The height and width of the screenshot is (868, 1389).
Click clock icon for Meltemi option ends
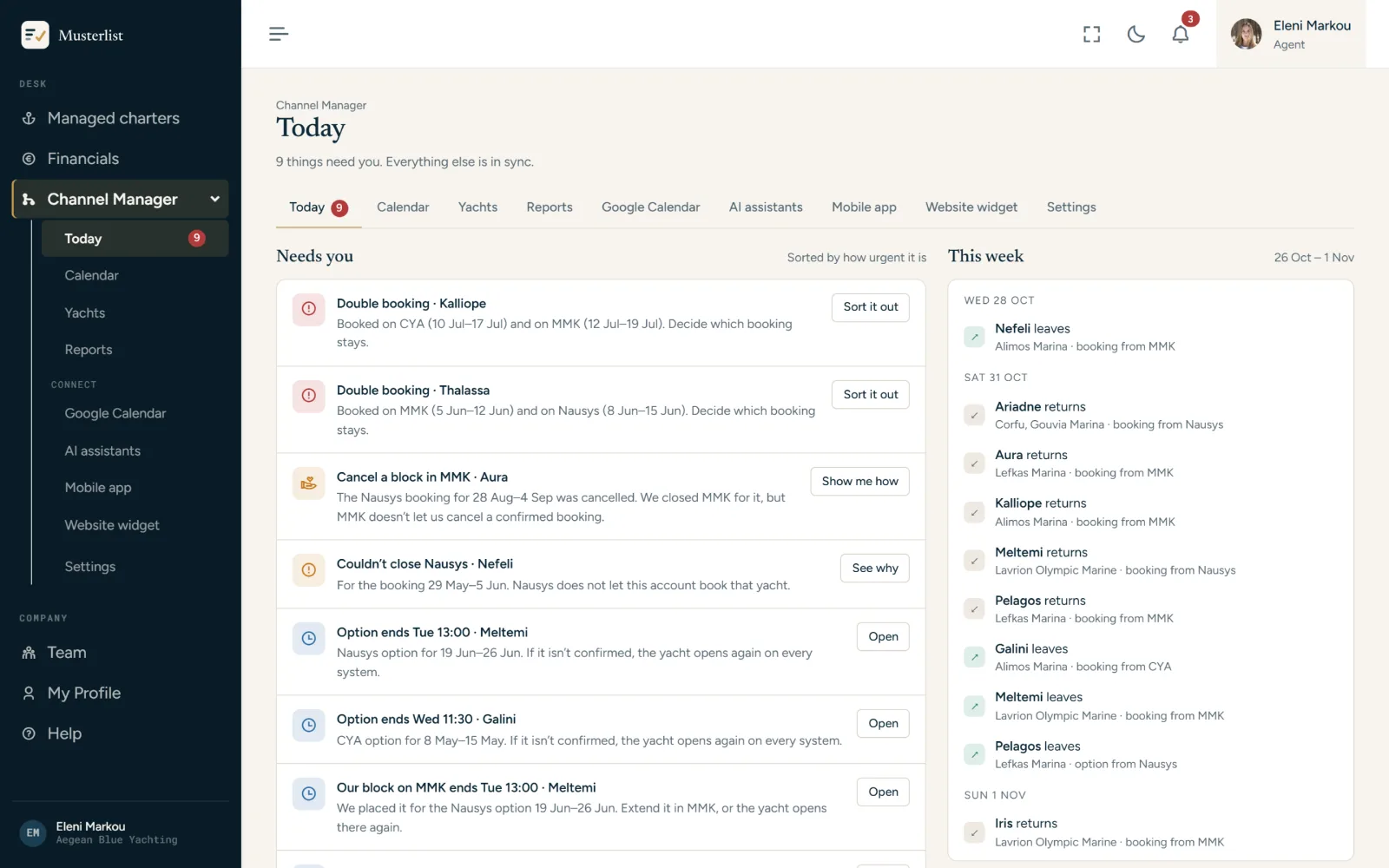point(308,638)
